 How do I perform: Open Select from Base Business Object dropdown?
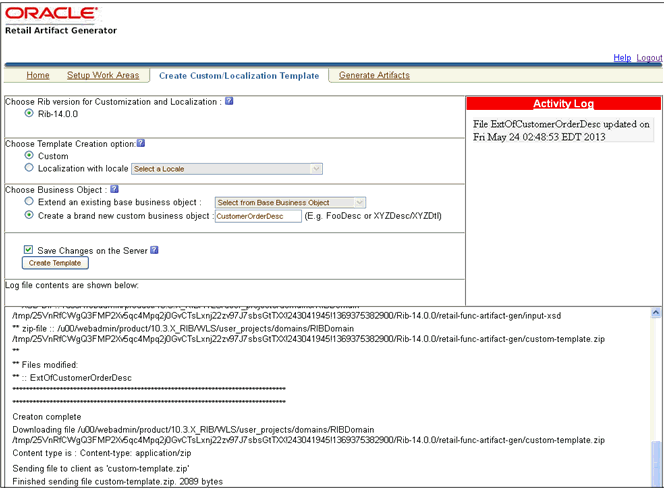(290, 202)
